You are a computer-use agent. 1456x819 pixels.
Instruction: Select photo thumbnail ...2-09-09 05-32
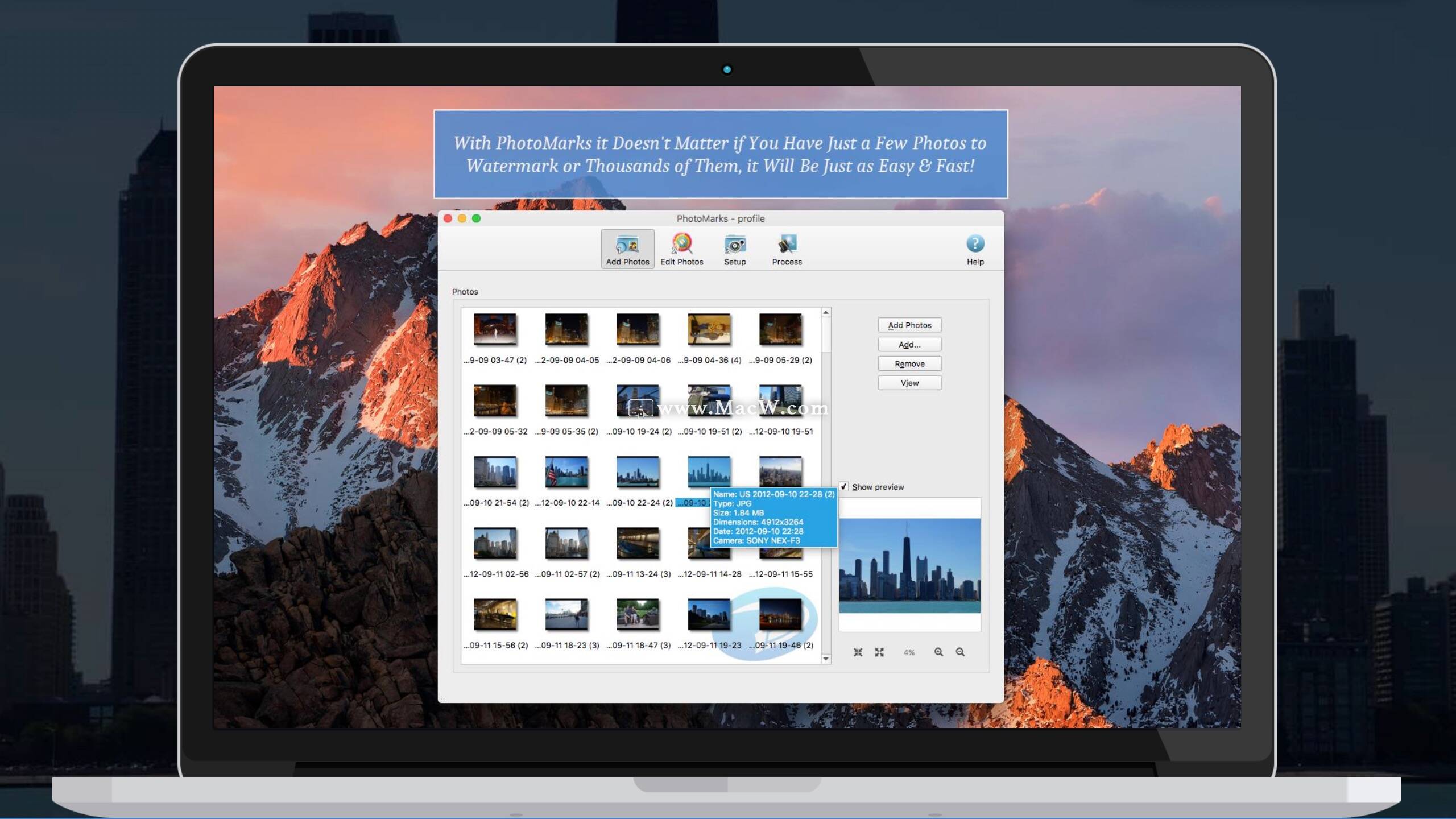pyautogui.click(x=495, y=400)
